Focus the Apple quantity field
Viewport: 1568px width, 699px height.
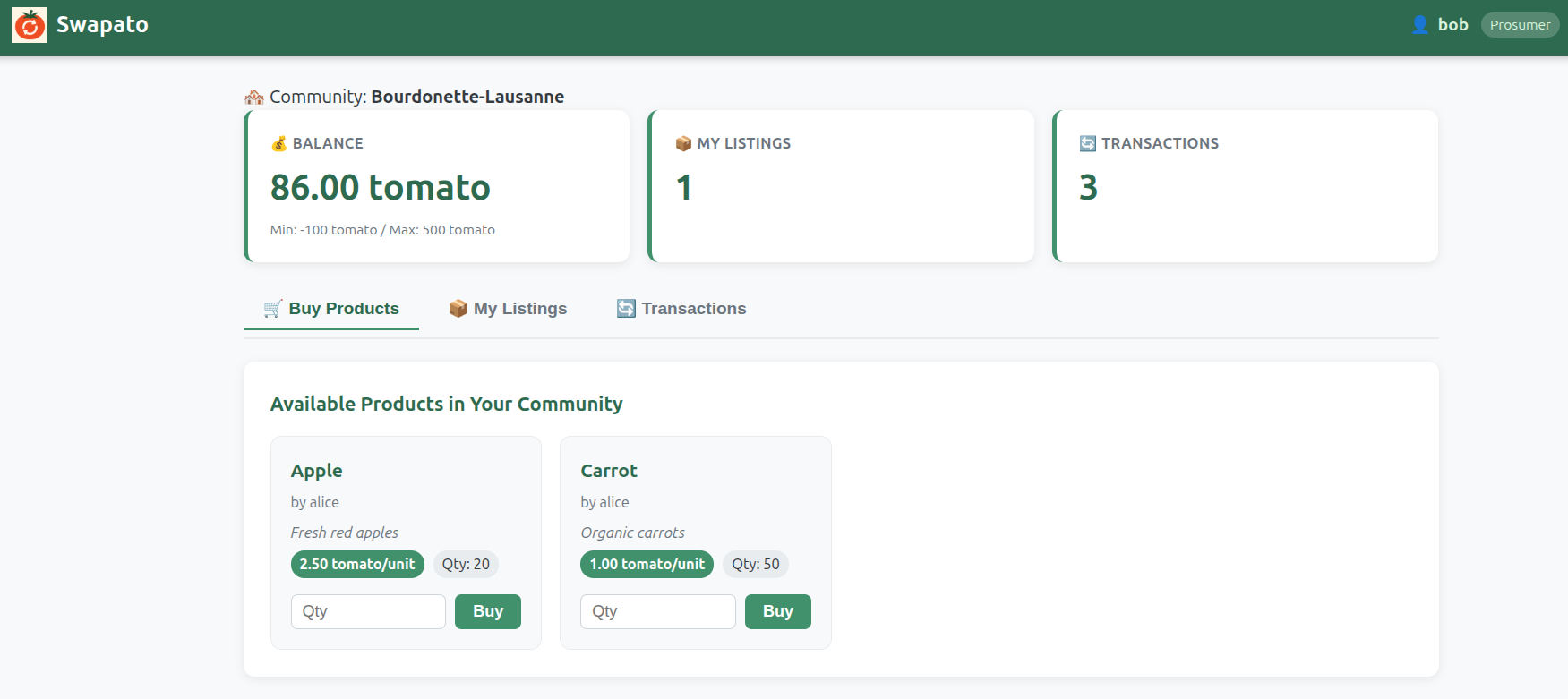(368, 611)
